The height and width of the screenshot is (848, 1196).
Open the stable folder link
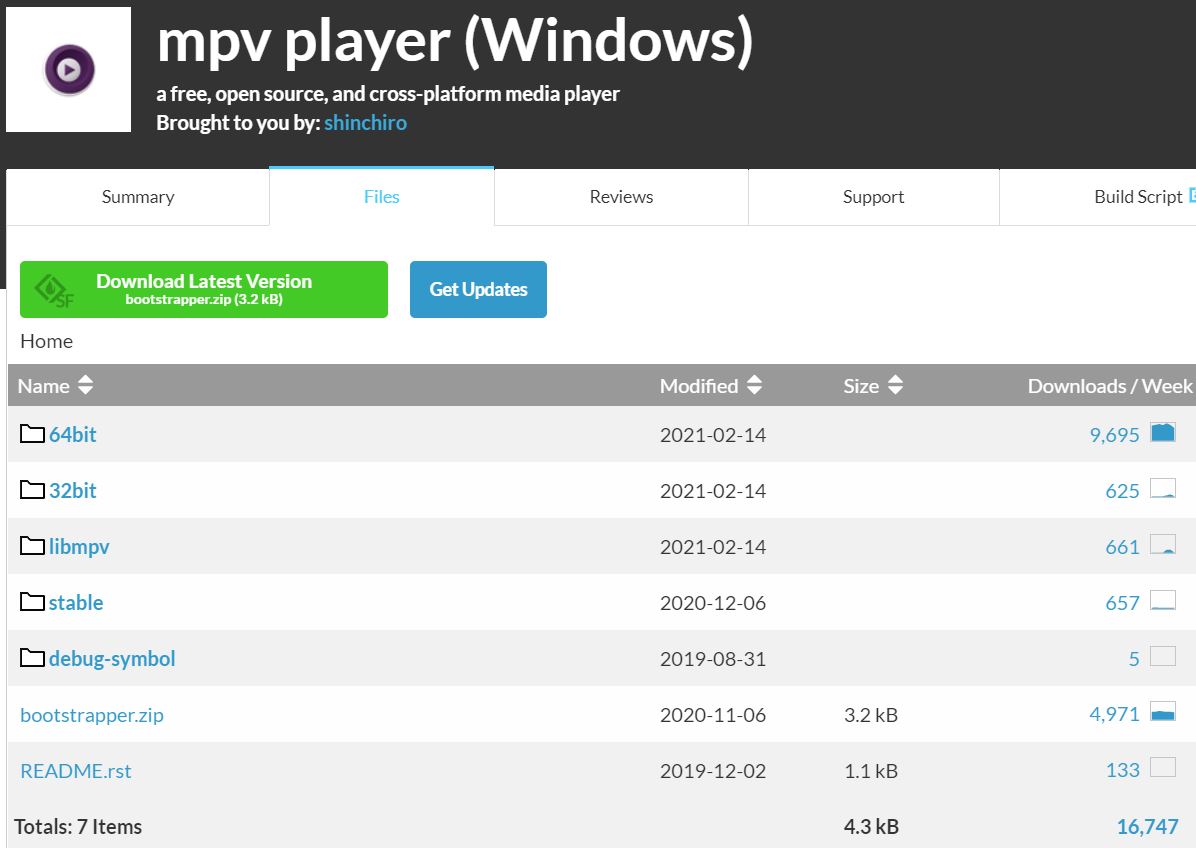76,602
